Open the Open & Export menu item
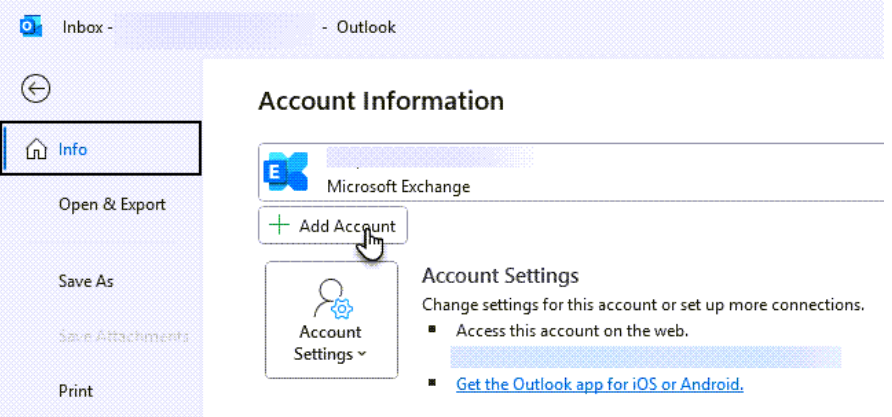Screen dimensions: 892x417 112,205
